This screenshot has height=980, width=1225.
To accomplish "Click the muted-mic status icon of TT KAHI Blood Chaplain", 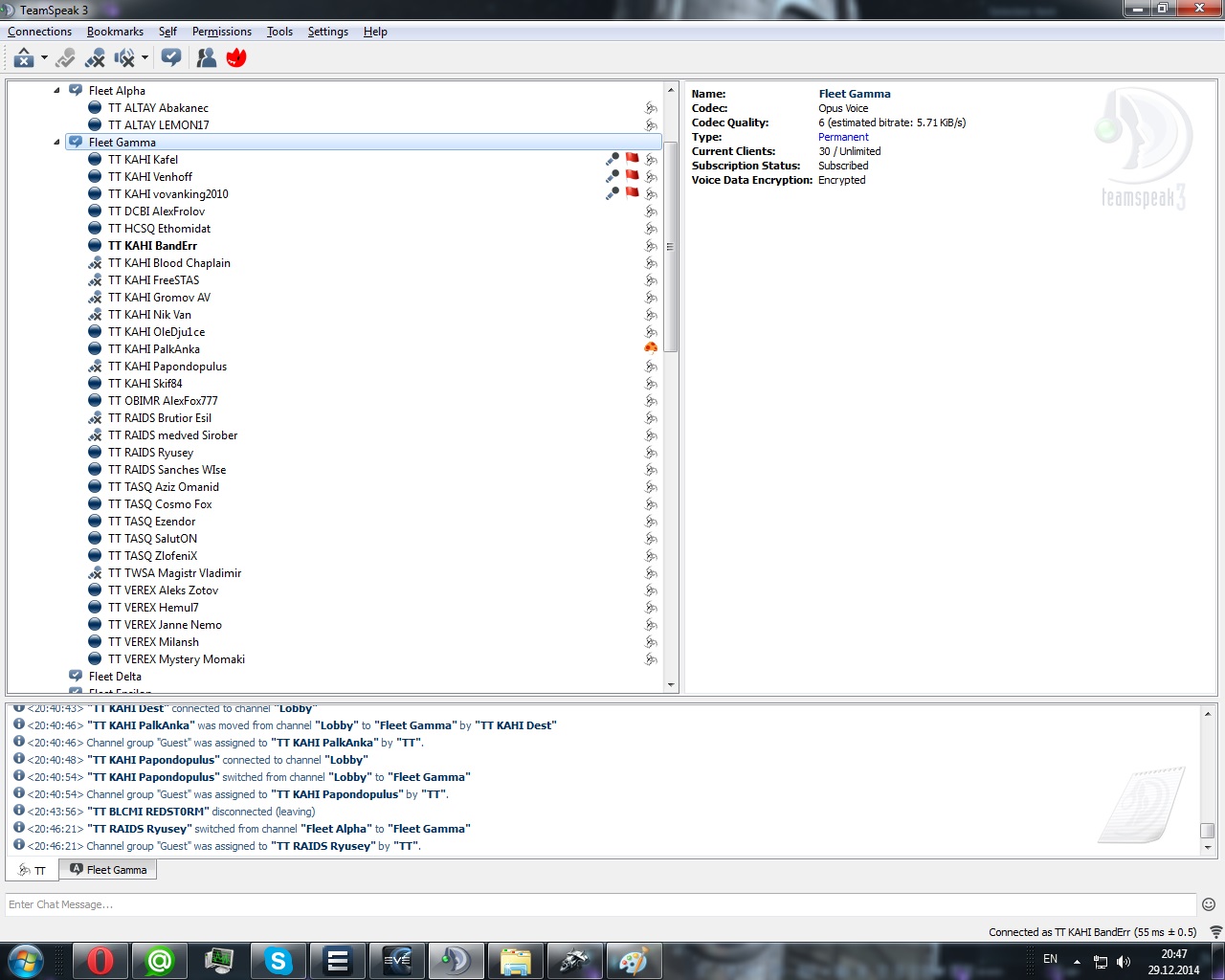I will [95, 263].
